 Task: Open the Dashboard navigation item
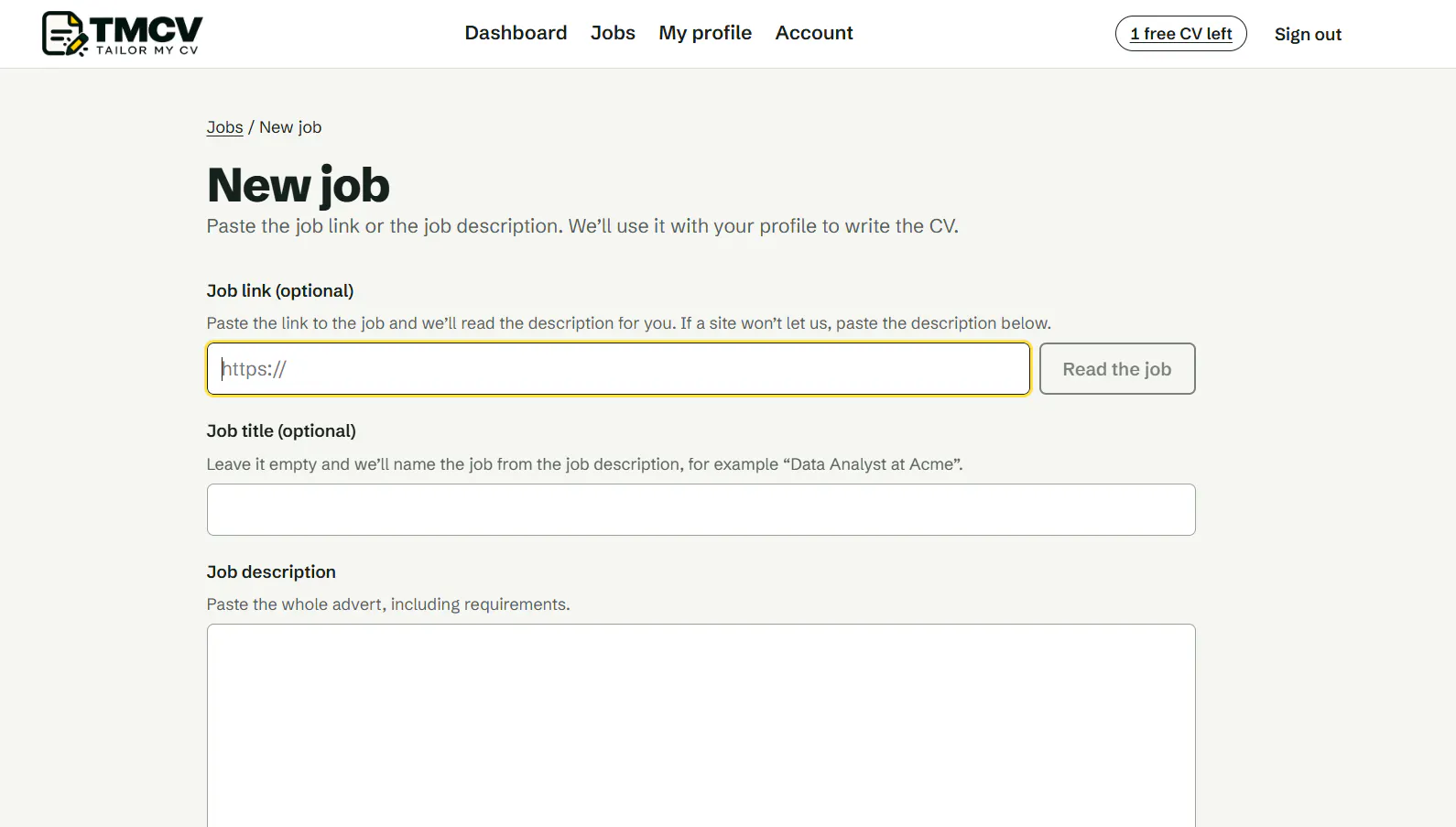tap(516, 33)
